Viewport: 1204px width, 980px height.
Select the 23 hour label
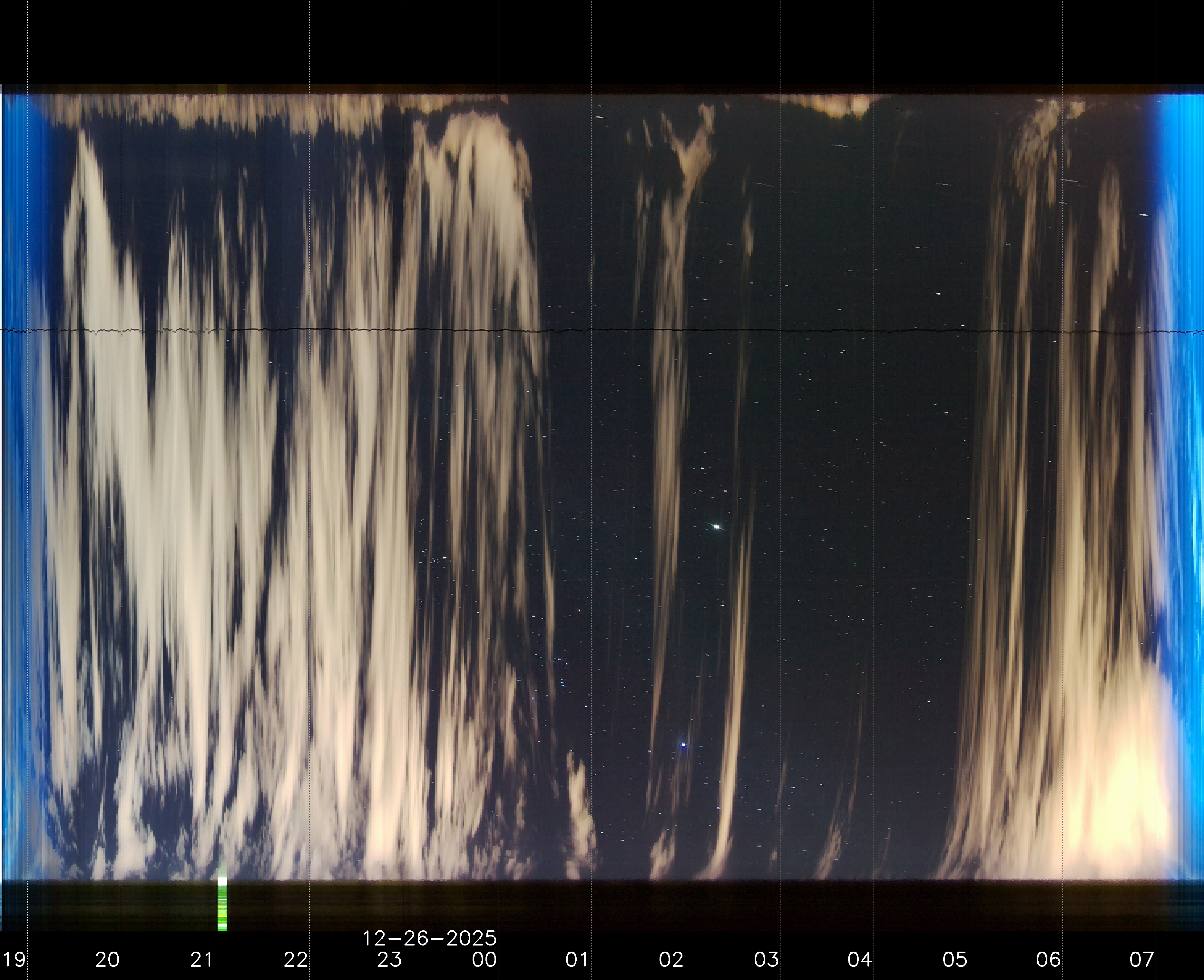389,960
